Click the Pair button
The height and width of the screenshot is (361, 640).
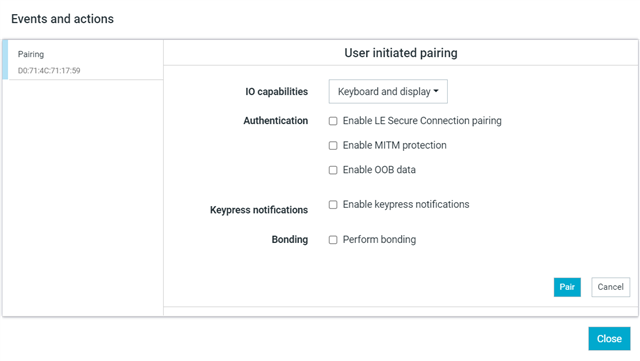(x=567, y=287)
